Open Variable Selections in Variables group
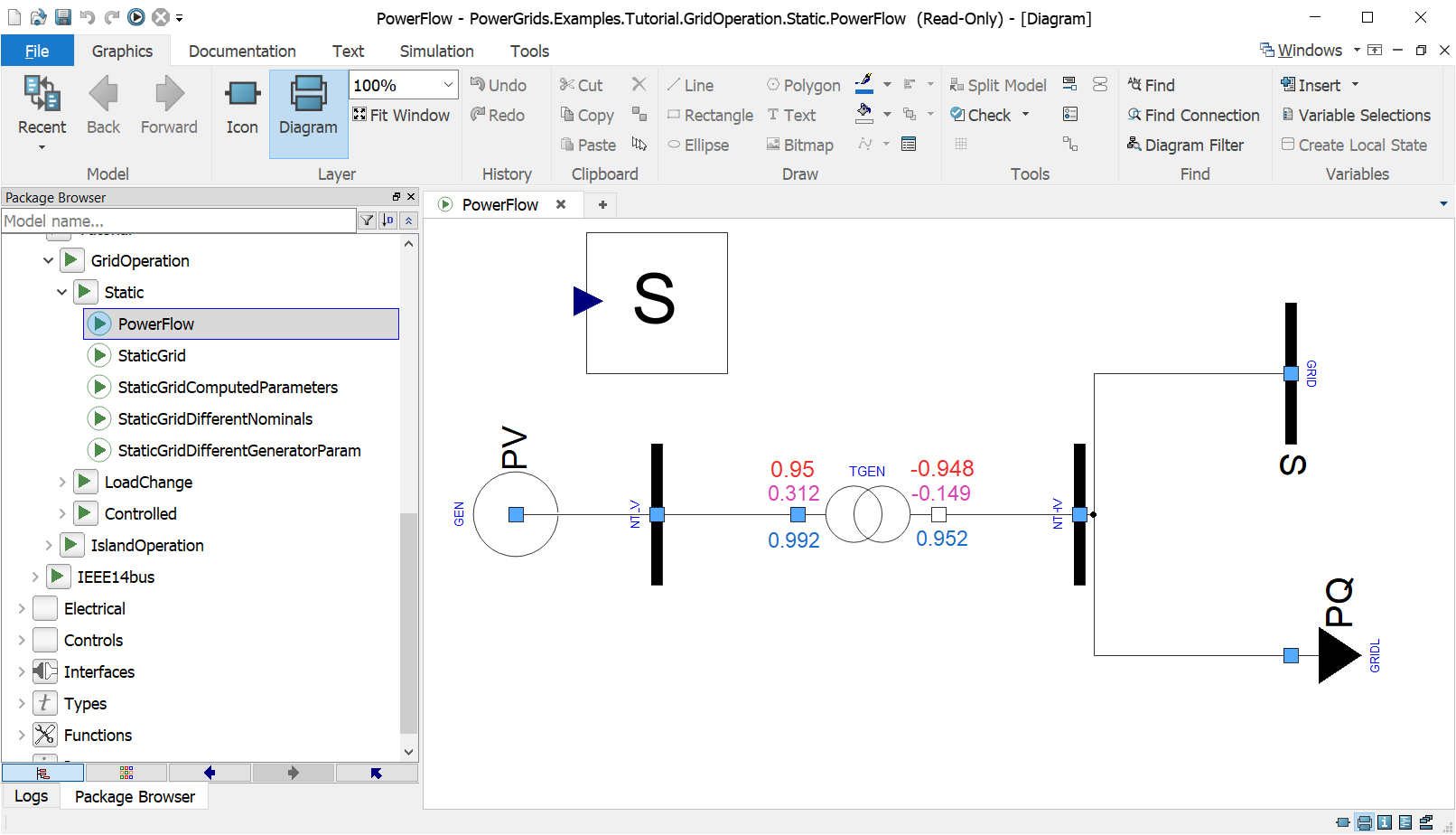Screen dimensions: 1456x835 click(1357, 115)
